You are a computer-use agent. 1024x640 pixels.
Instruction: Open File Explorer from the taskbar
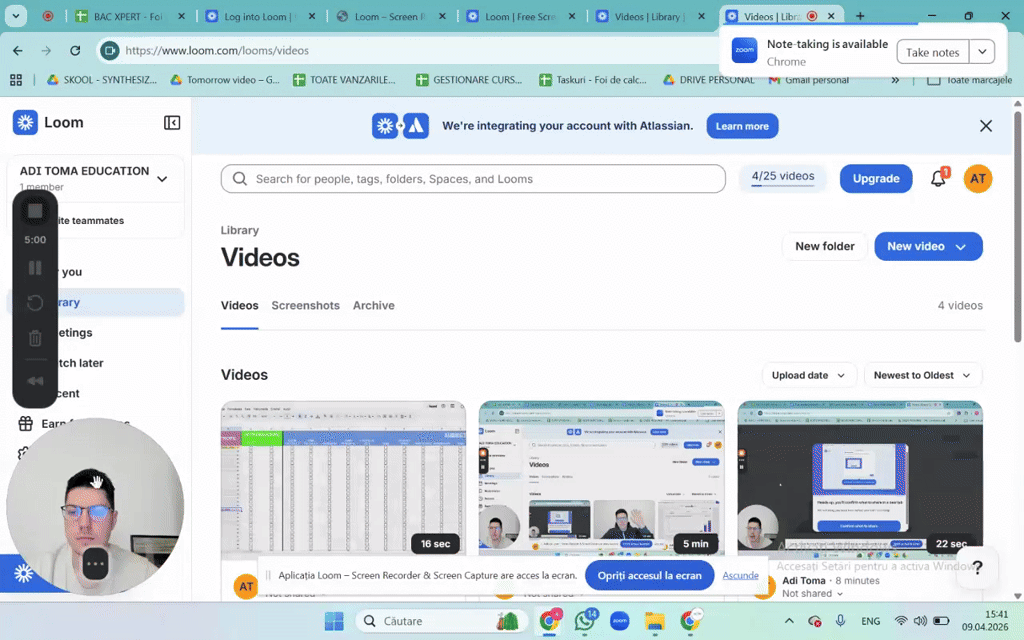pyautogui.click(x=654, y=621)
